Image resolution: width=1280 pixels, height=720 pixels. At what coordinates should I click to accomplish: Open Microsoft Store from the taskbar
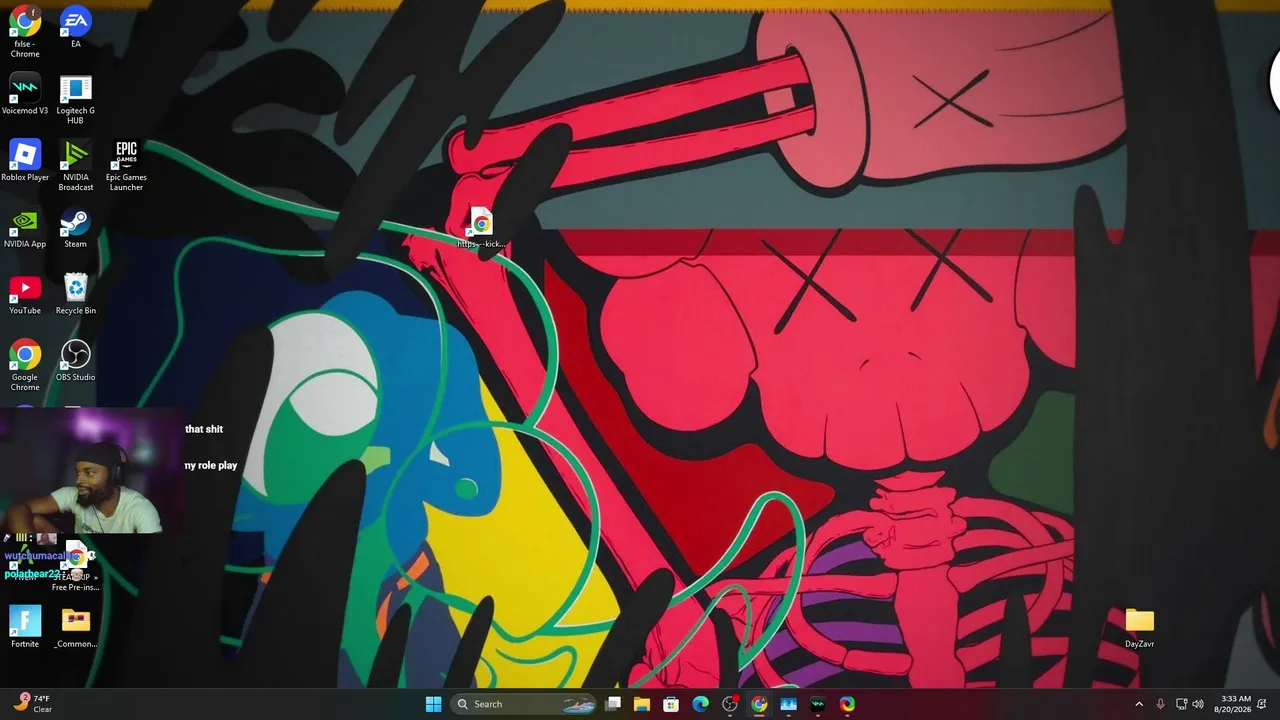coord(671,704)
